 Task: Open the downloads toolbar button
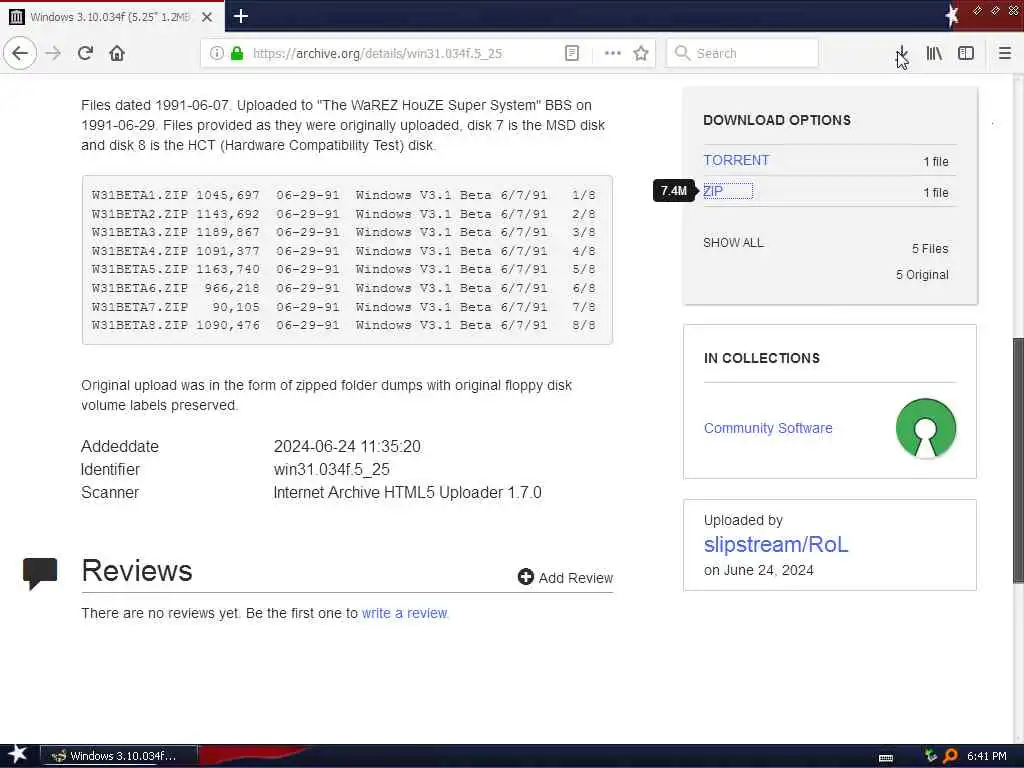[x=902, y=53]
